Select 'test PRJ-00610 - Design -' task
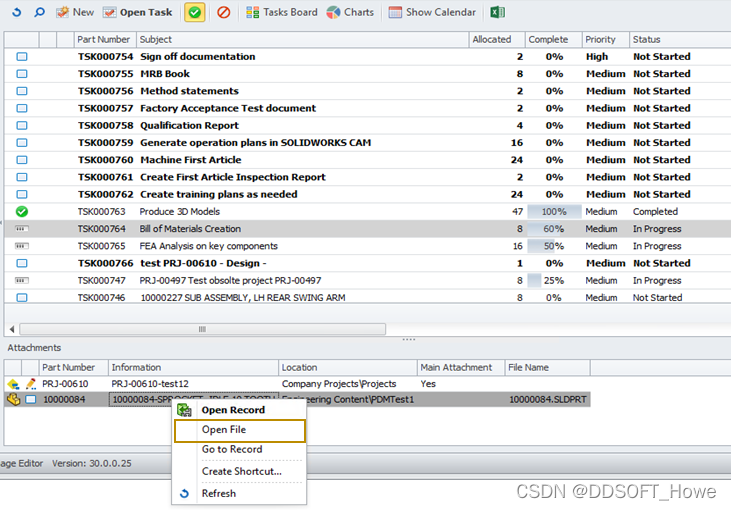The width and height of the screenshot is (731, 510). coord(203,263)
